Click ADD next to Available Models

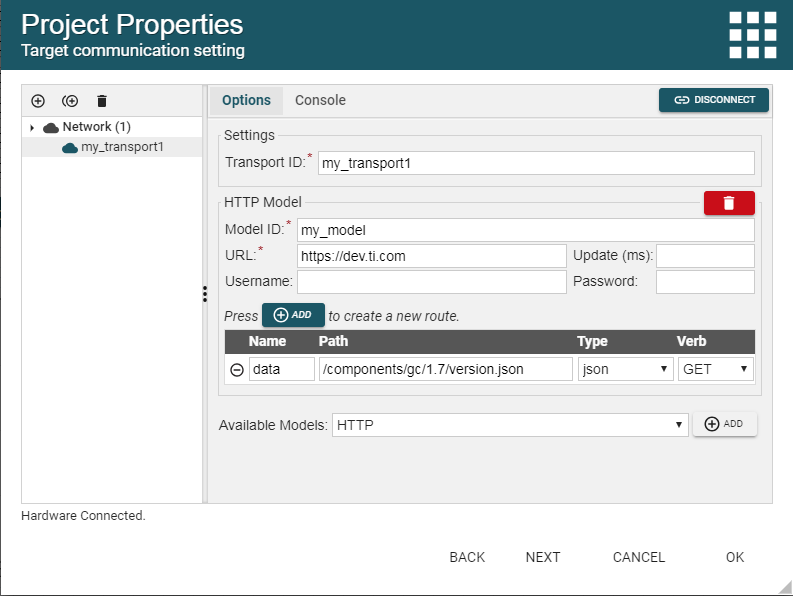pyautogui.click(x=724, y=424)
